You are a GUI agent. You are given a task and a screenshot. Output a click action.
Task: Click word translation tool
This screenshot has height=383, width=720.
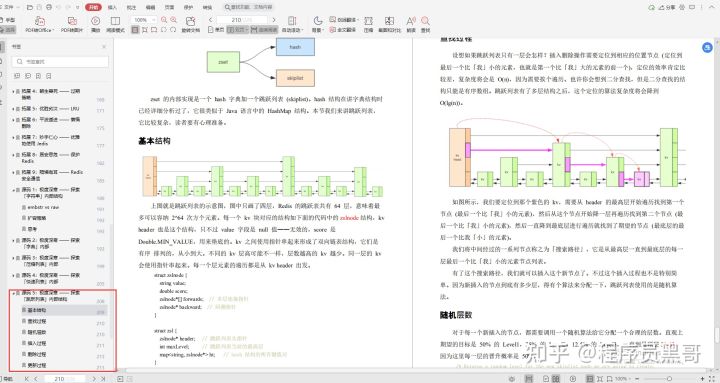pos(343,20)
